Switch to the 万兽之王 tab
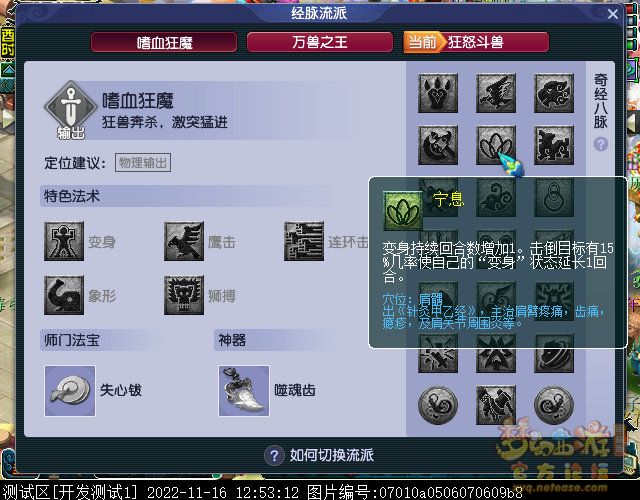Viewport: 640px width, 500px height. (320, 42)
